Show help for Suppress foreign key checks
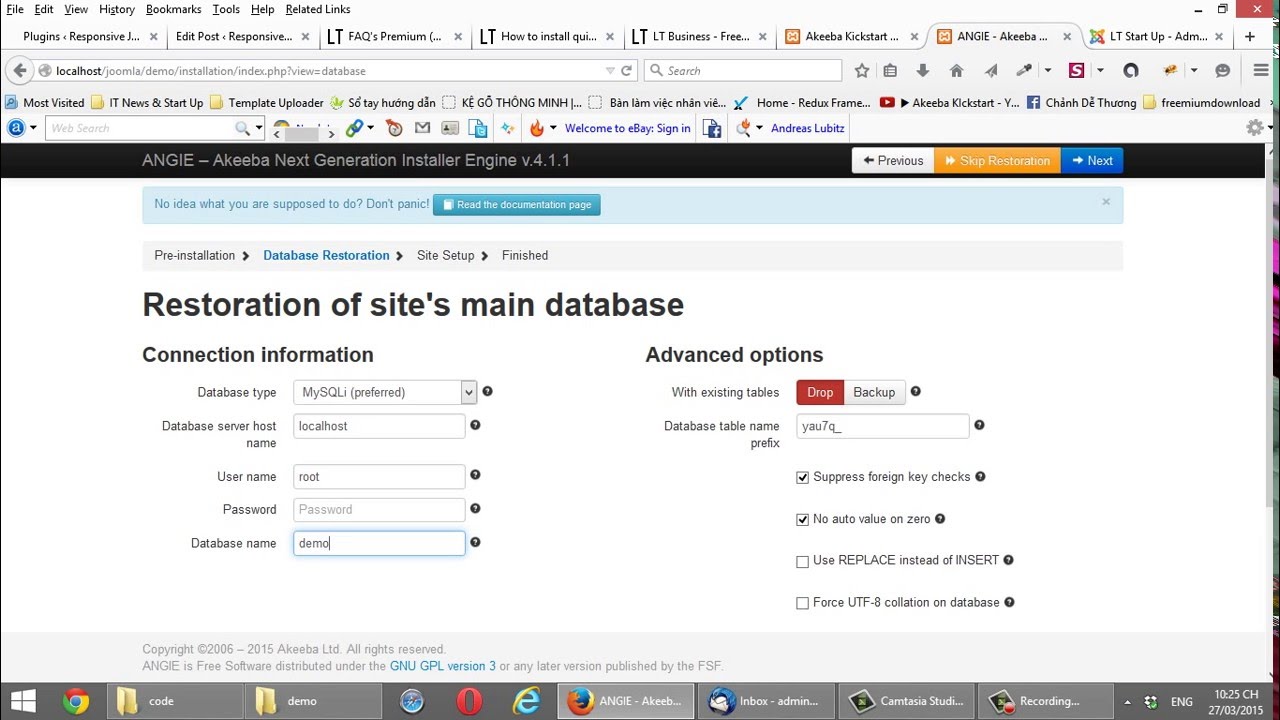 point(980,476)
